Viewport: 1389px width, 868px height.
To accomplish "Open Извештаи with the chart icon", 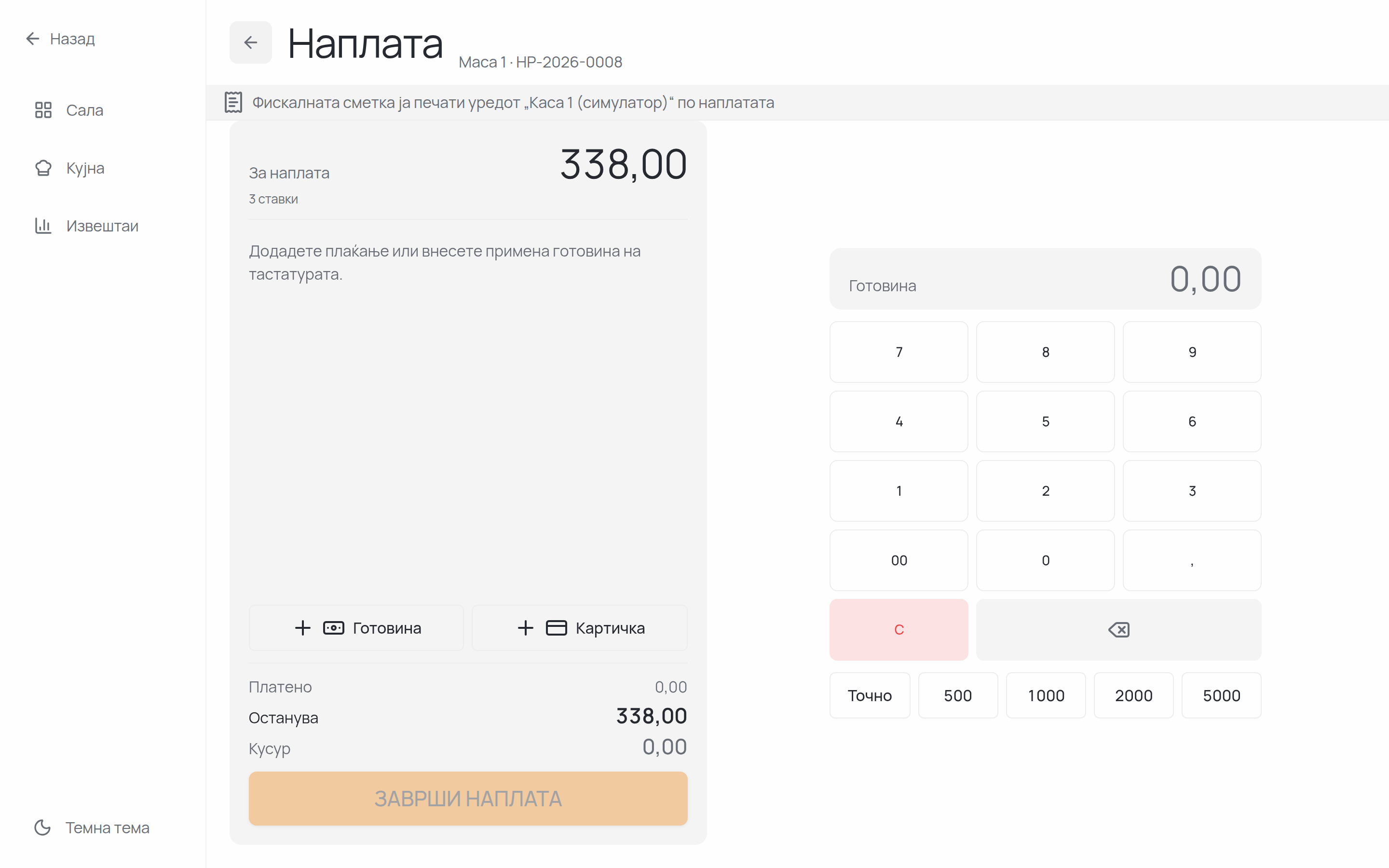I will tap(86, 226).
